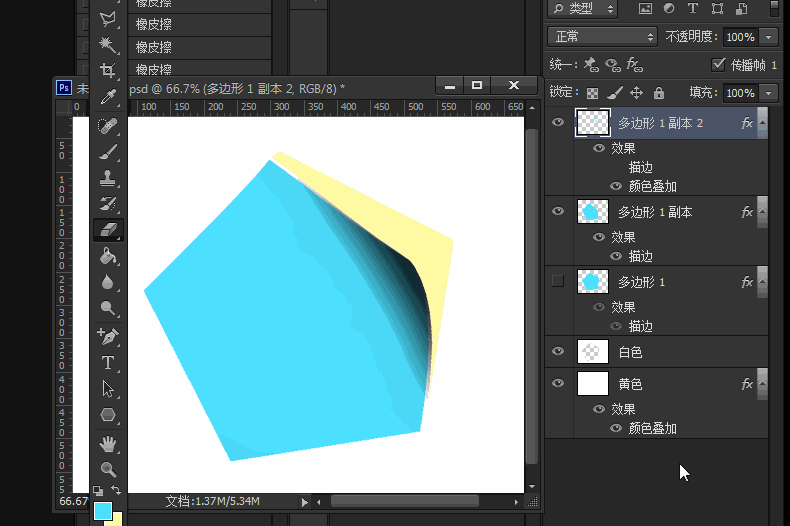The image size is (790, 526).
Task: Hide layer 多边形 1 副本
Action: (558, 211)
